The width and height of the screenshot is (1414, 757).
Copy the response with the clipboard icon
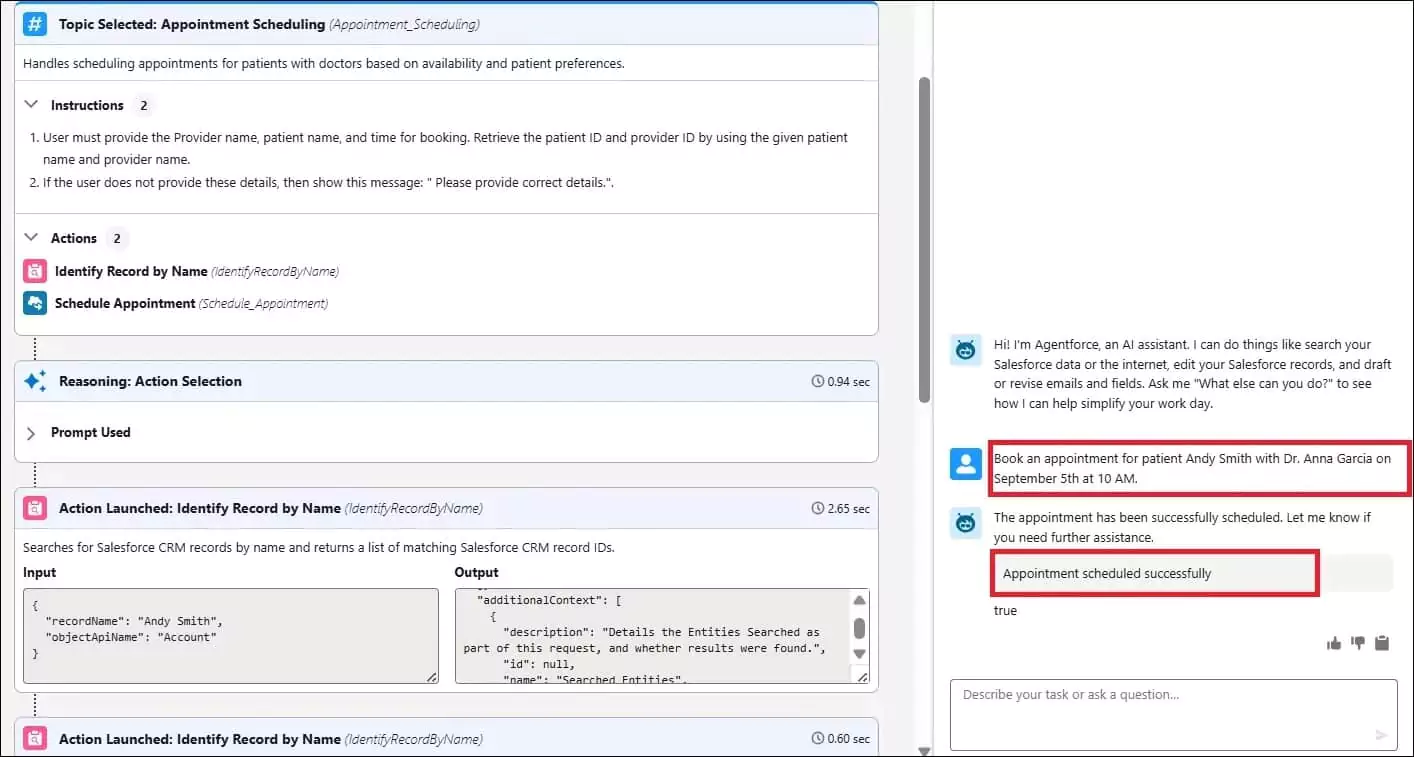[x=1382, y=643]
